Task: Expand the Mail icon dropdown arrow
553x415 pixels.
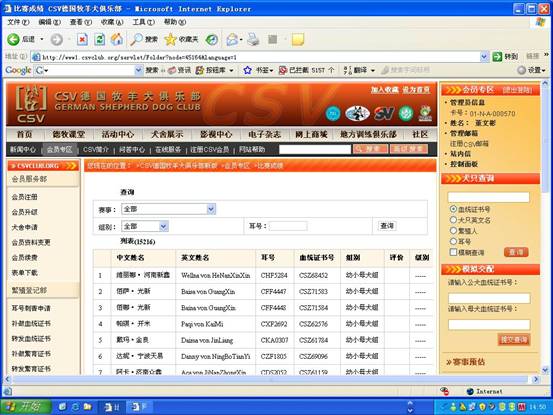Action: tap(241, 39)
